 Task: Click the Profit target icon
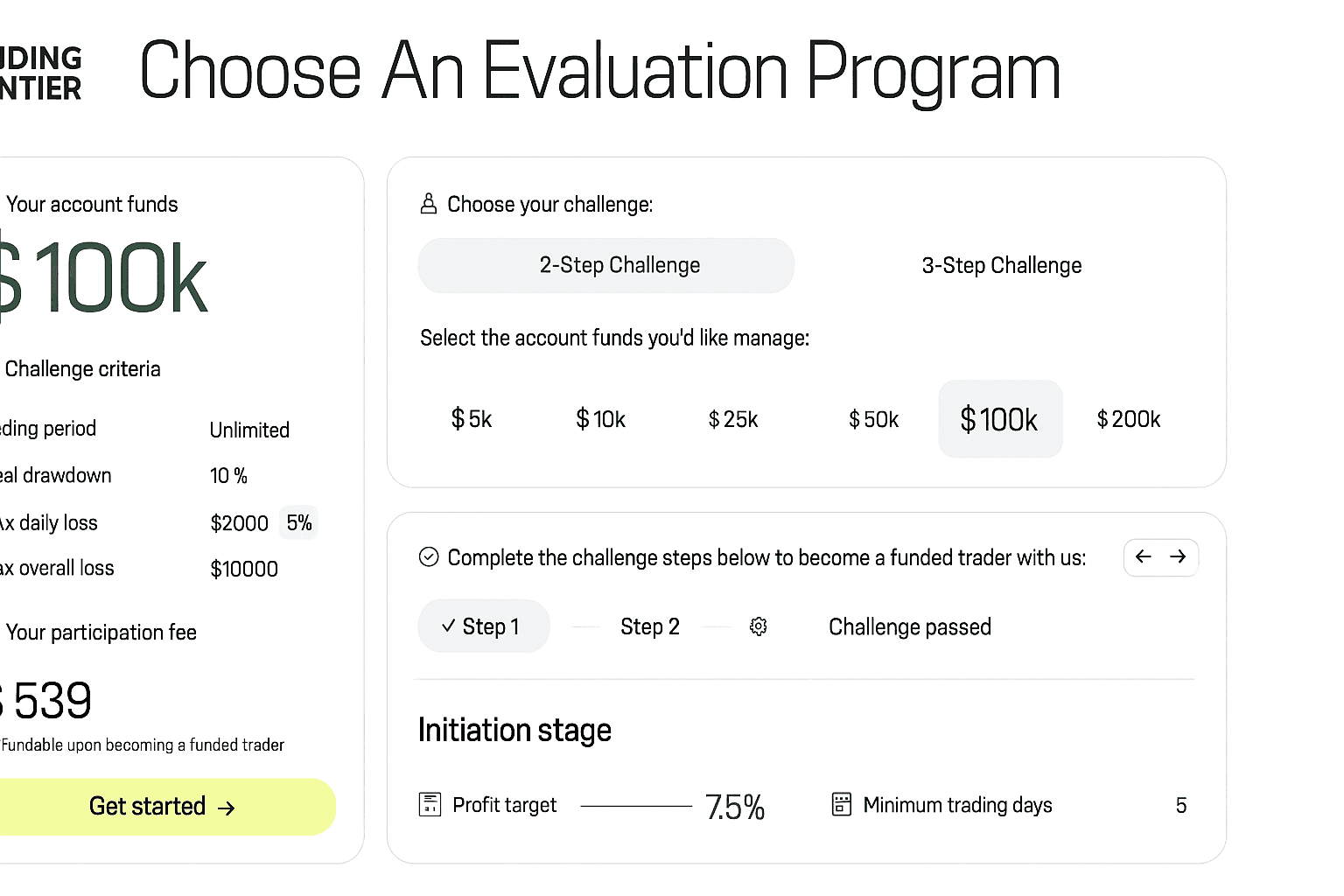[x=430, y=804]
